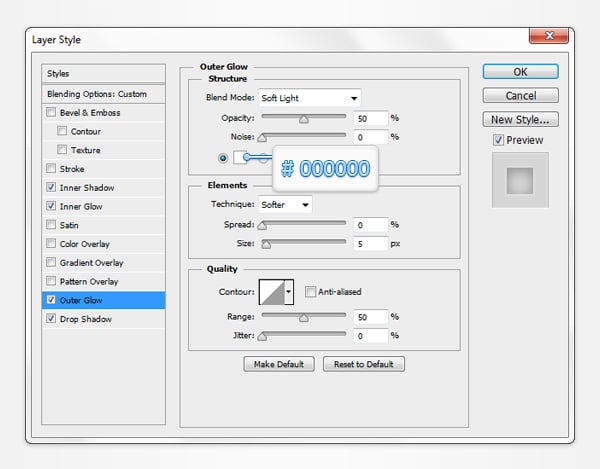Click the Make Default button
Viewport: 600px width, 469px height.
click(279, 364)
